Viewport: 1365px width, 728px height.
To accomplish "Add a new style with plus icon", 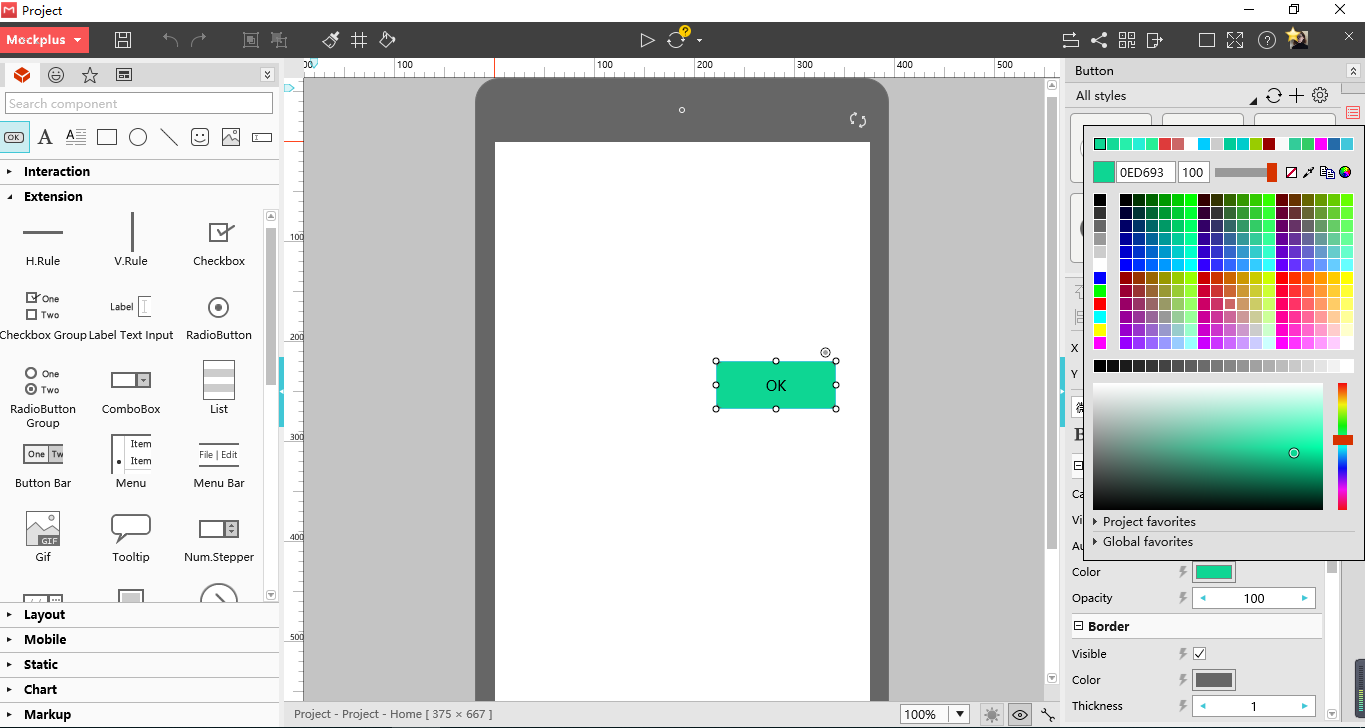I will coord(1296,95).
